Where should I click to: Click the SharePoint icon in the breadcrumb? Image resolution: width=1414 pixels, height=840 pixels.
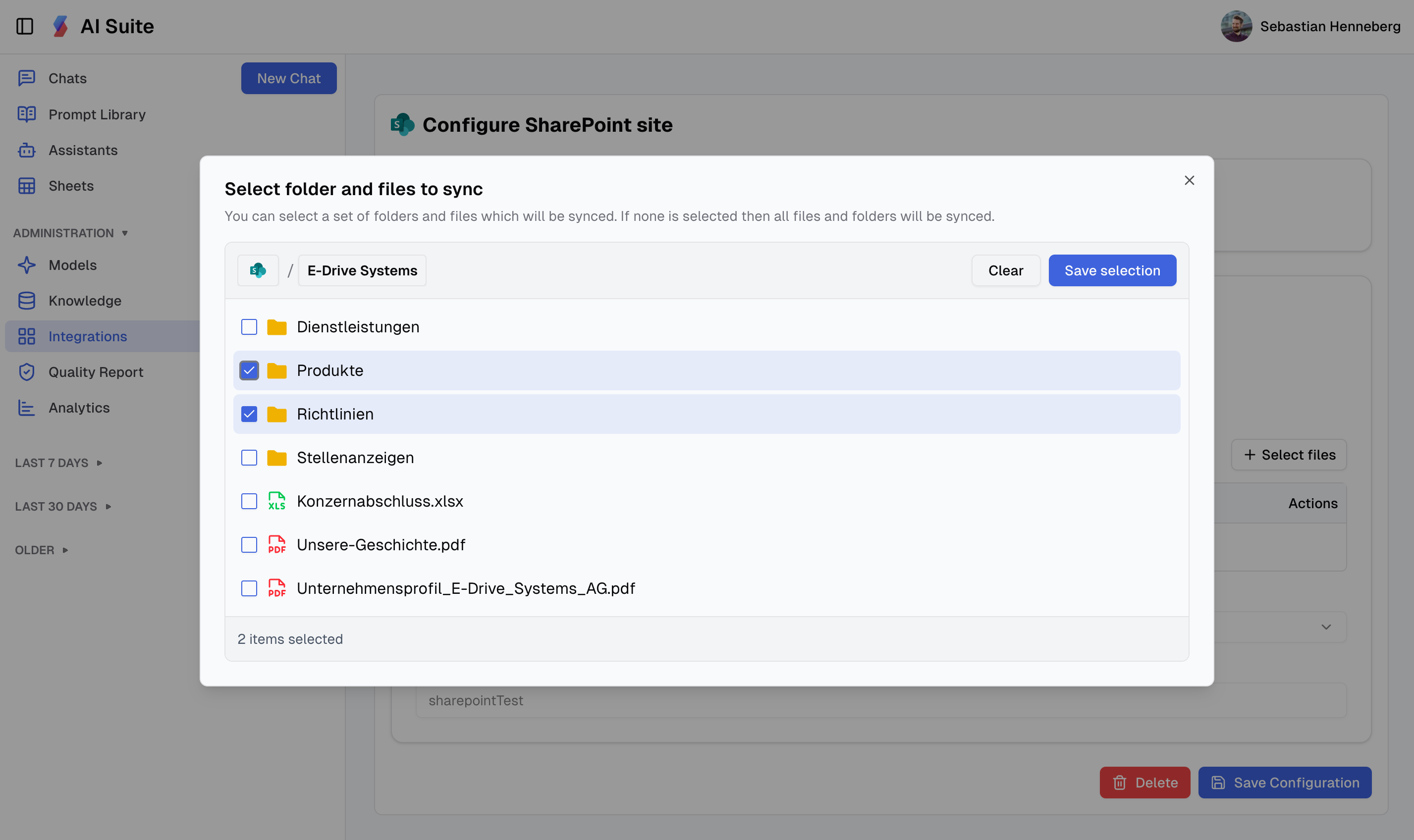pyautogui.click(x=258, y=270)
